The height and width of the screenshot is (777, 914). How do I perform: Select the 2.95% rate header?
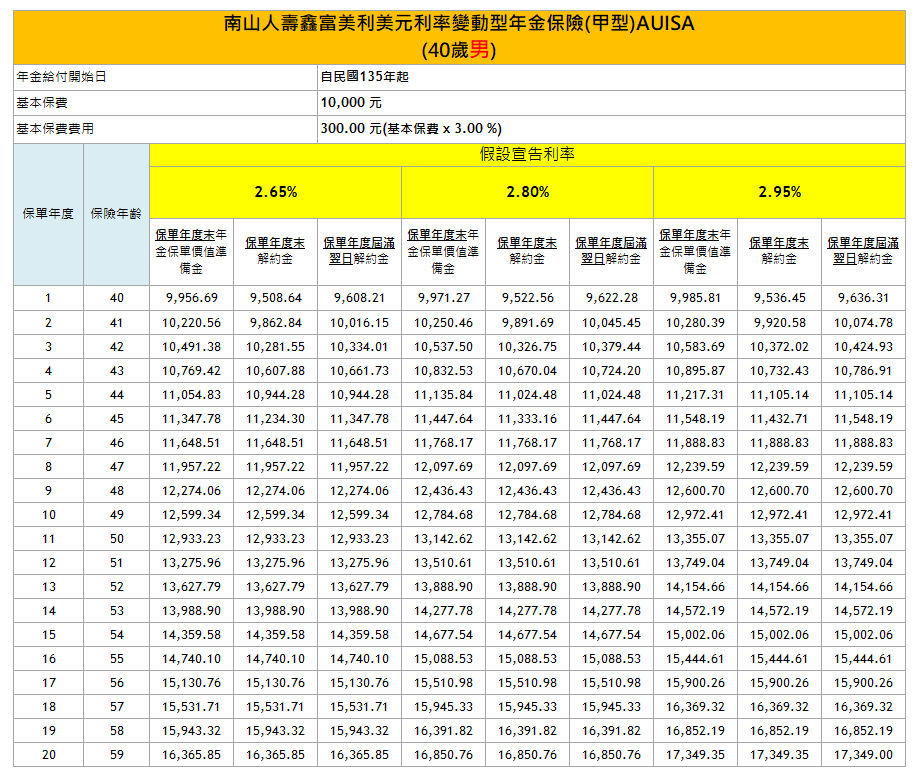point(779,192)
